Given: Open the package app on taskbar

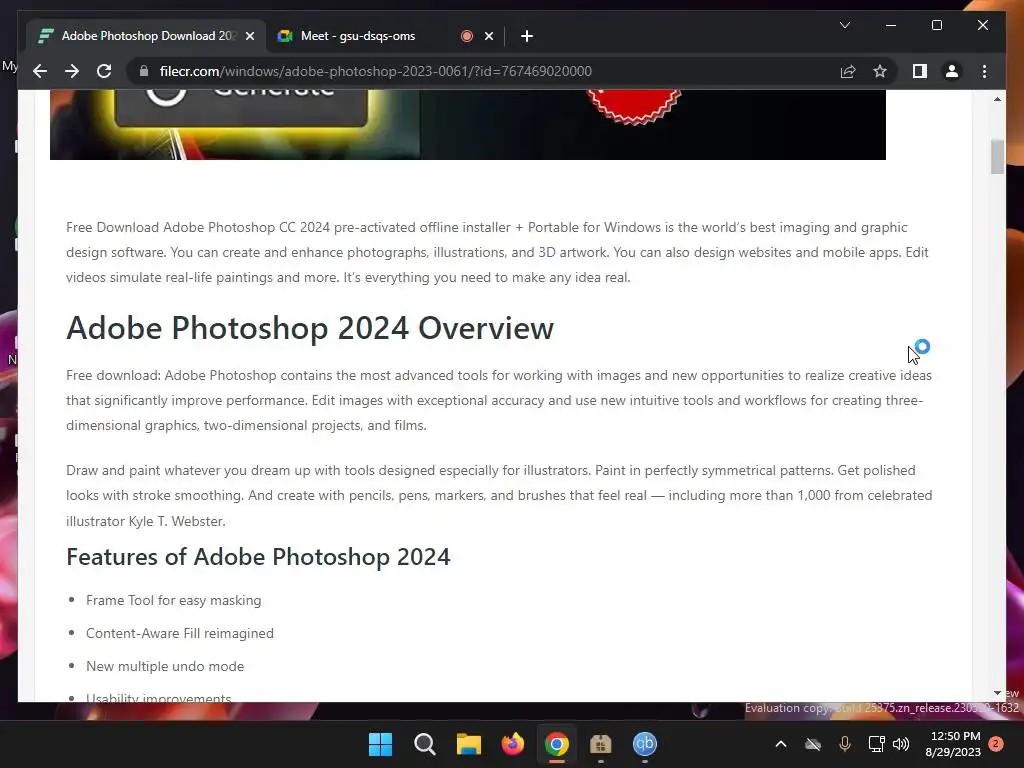Looking at the screenshot, I should pos(600,744).
